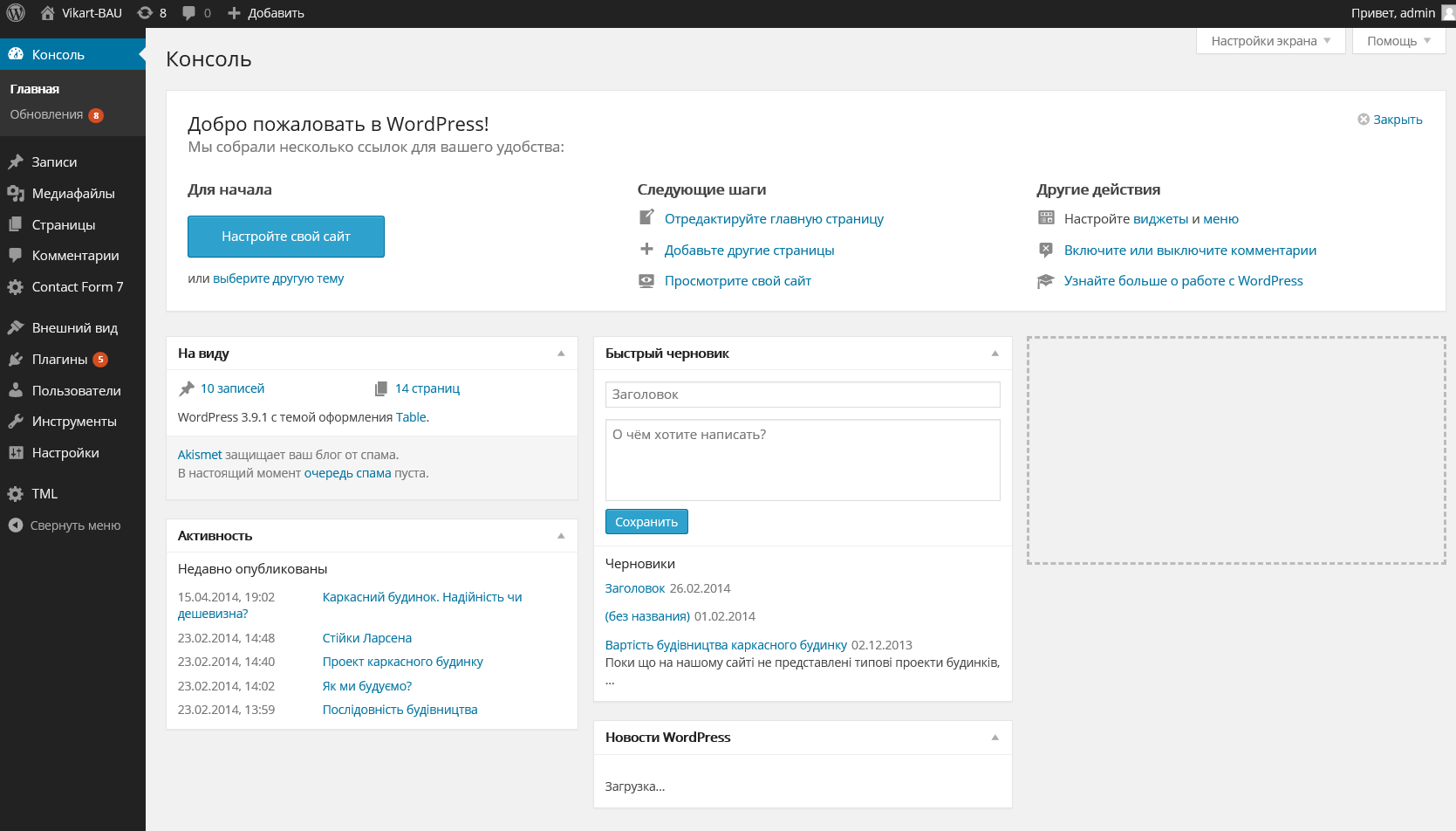Open the Медиафайлы menu
The width and height of the screenshot is (1456, 831).
pyautogui.click(x=72, y=194)
